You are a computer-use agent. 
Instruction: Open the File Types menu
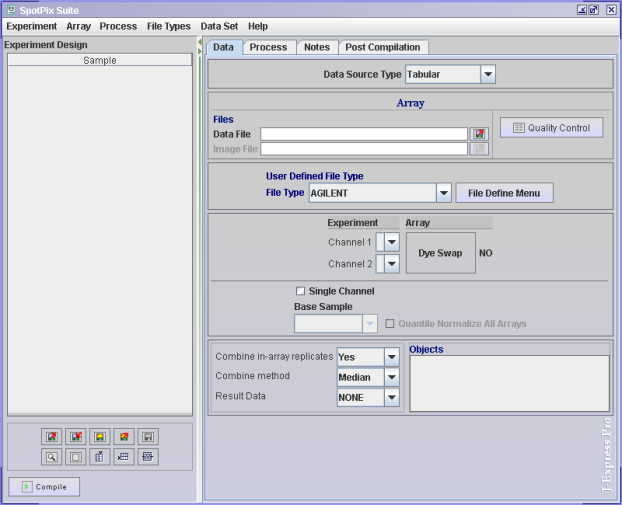(x=168, y=26)
